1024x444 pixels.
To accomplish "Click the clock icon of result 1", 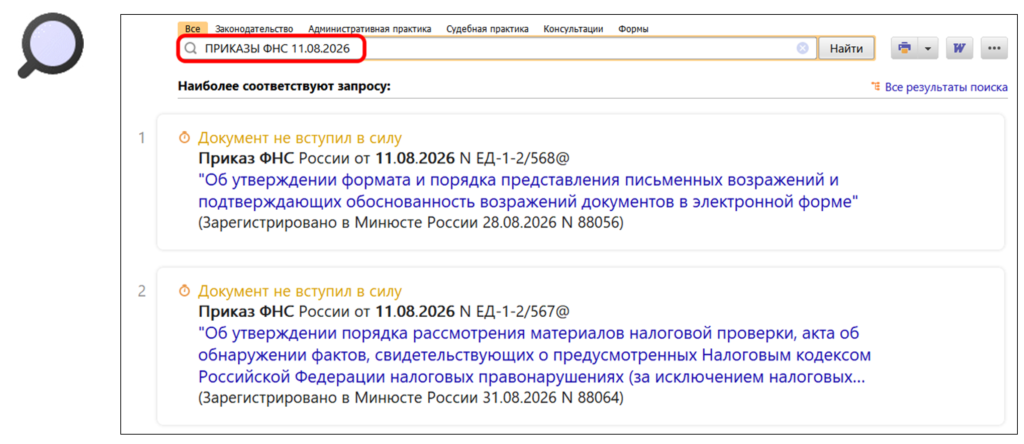I will point(185,138).
